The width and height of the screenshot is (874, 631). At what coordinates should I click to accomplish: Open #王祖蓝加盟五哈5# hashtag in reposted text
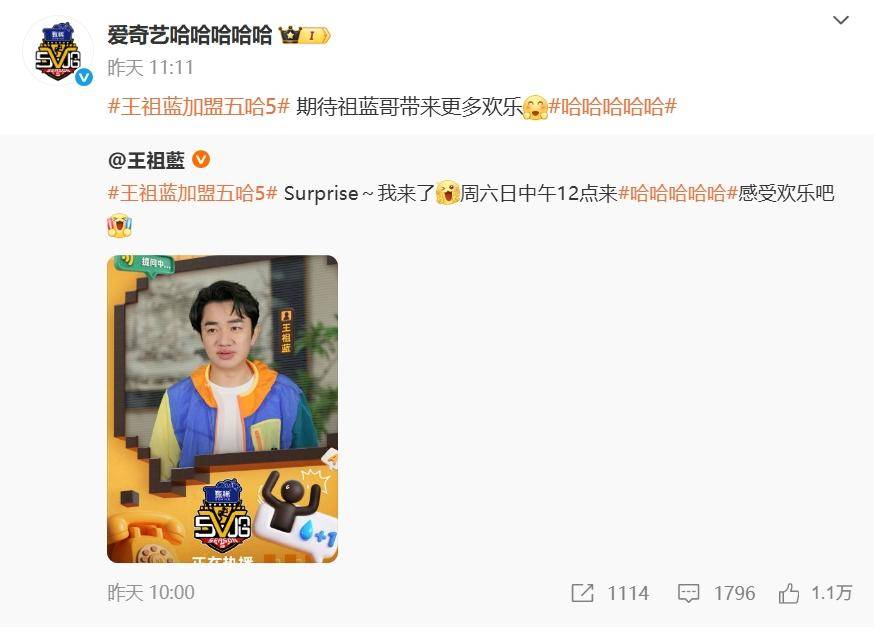point(192,193)
